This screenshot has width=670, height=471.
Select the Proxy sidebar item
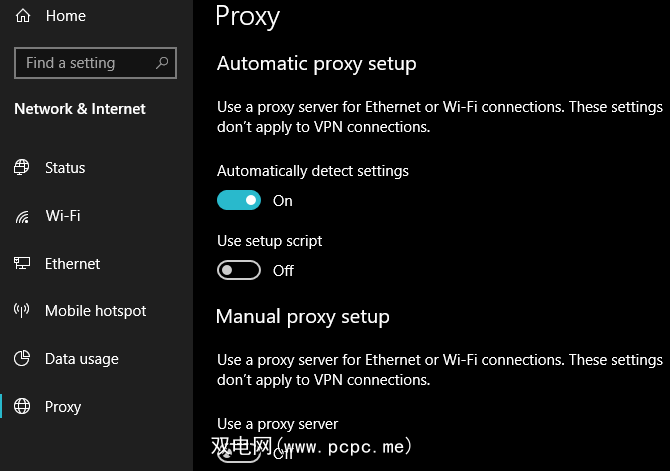click(63, 407)
